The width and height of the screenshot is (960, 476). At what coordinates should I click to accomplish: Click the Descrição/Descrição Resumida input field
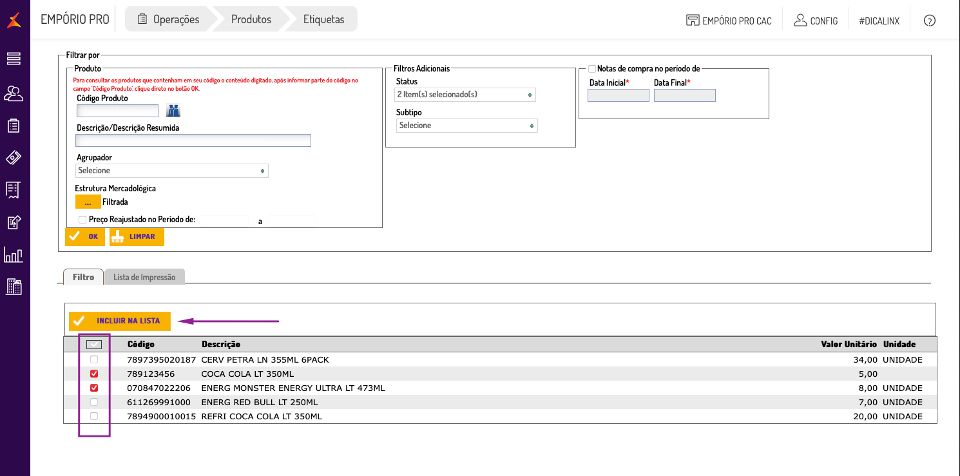(x=193, y=140)
